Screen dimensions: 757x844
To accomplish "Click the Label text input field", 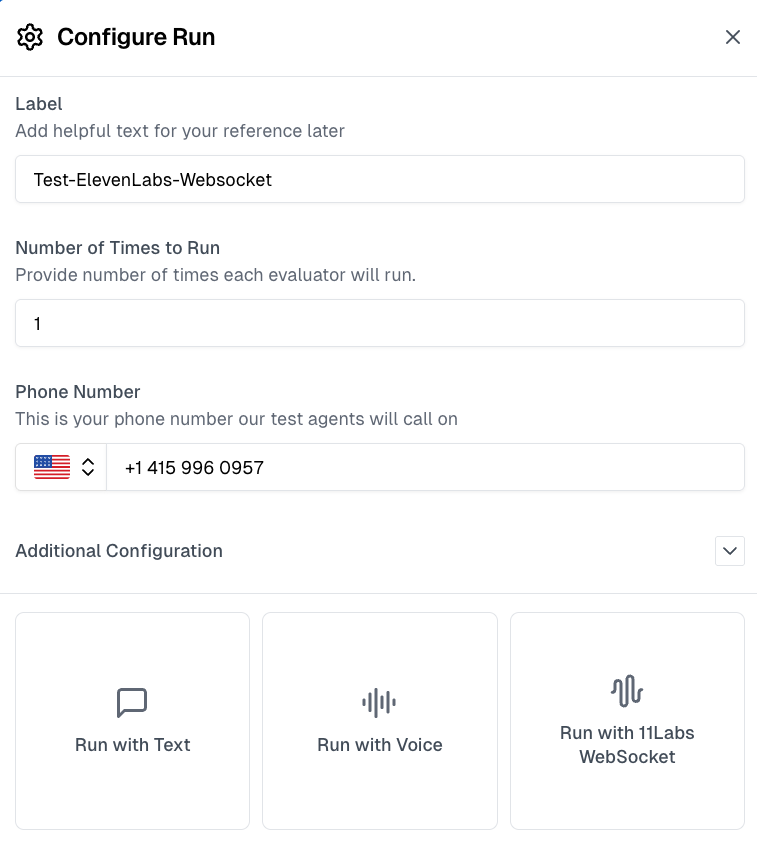I will pyautogui.click(x=379, y=179).
